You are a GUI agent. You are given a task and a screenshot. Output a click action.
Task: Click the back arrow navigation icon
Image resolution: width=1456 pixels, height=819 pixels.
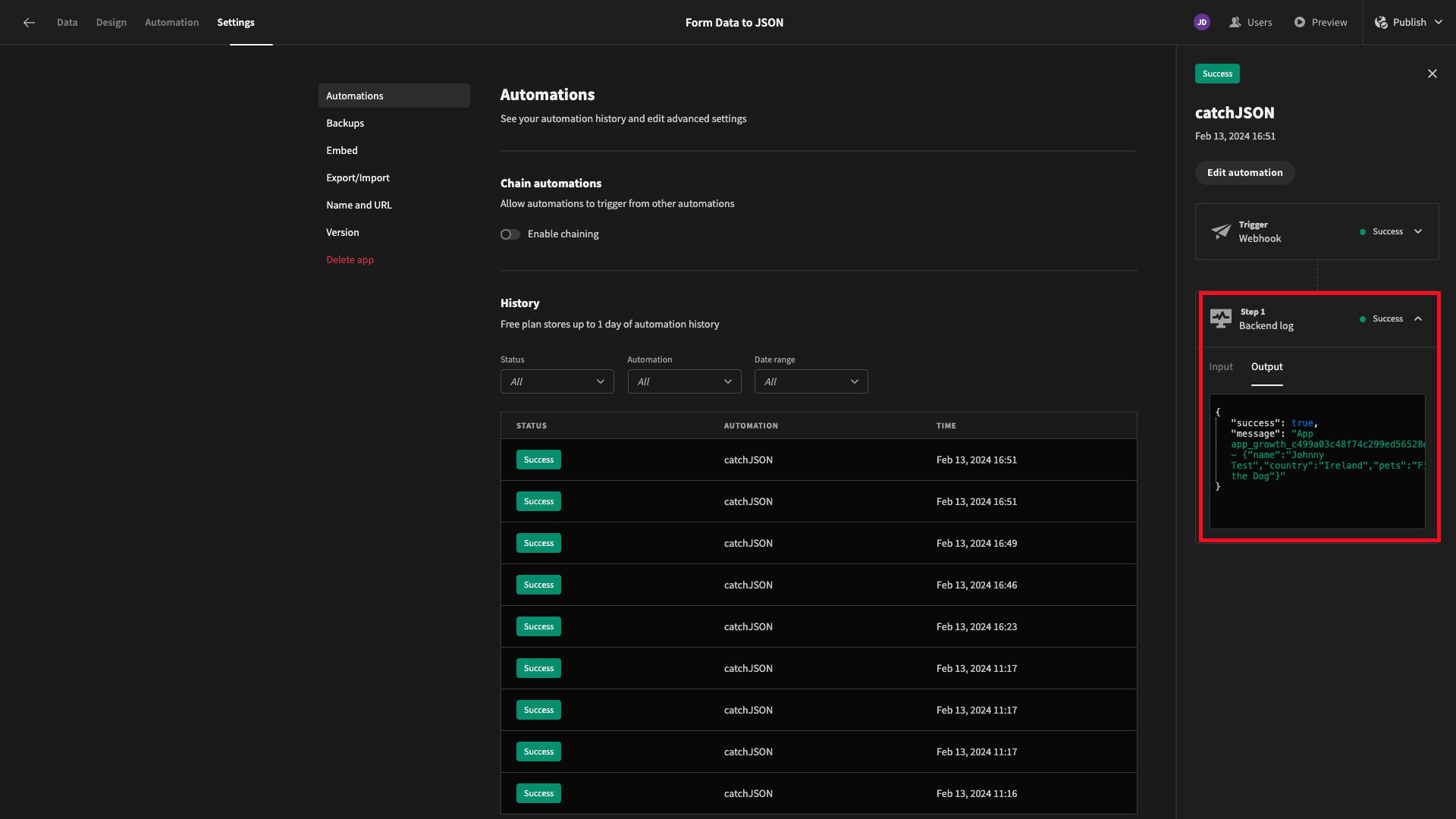click(29, 22)
